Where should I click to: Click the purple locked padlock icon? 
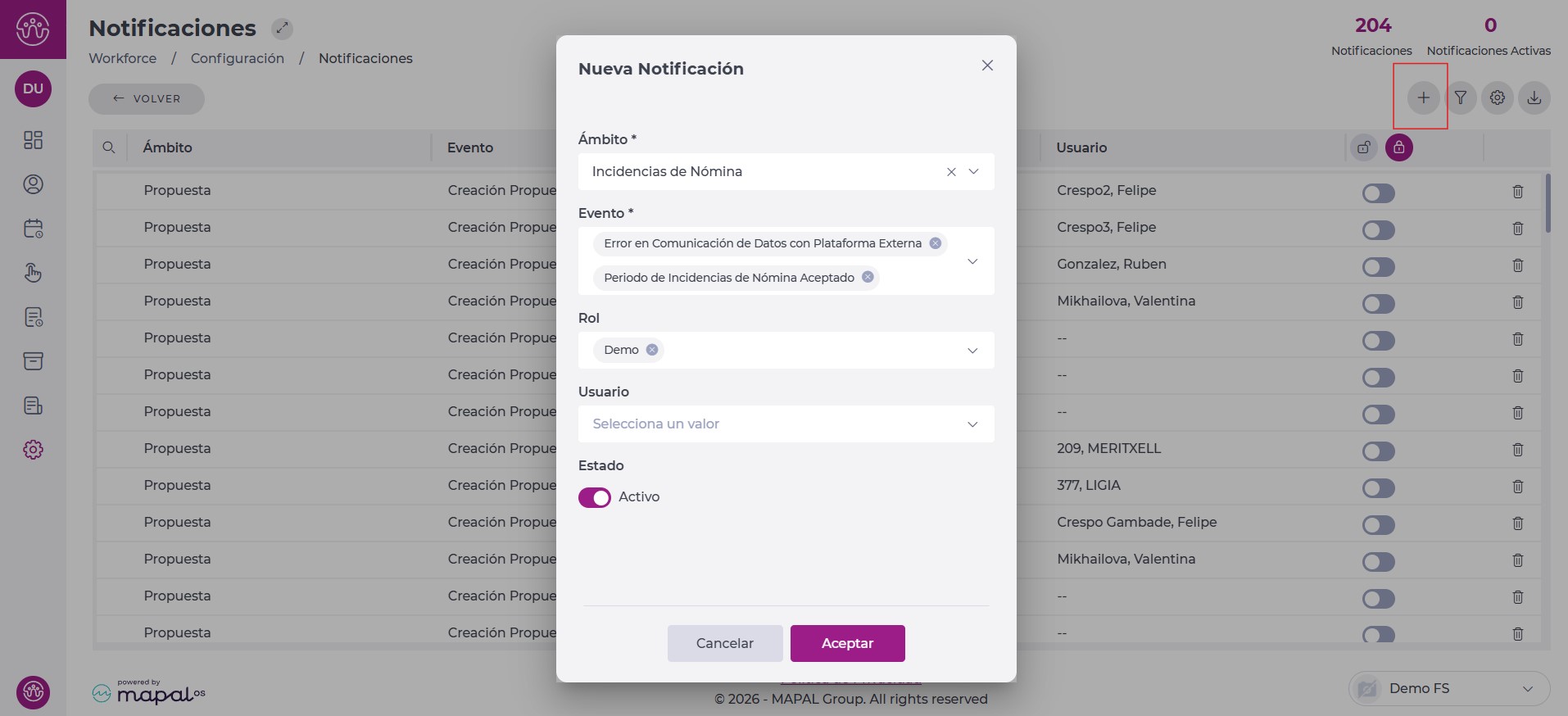[1398, 147]
